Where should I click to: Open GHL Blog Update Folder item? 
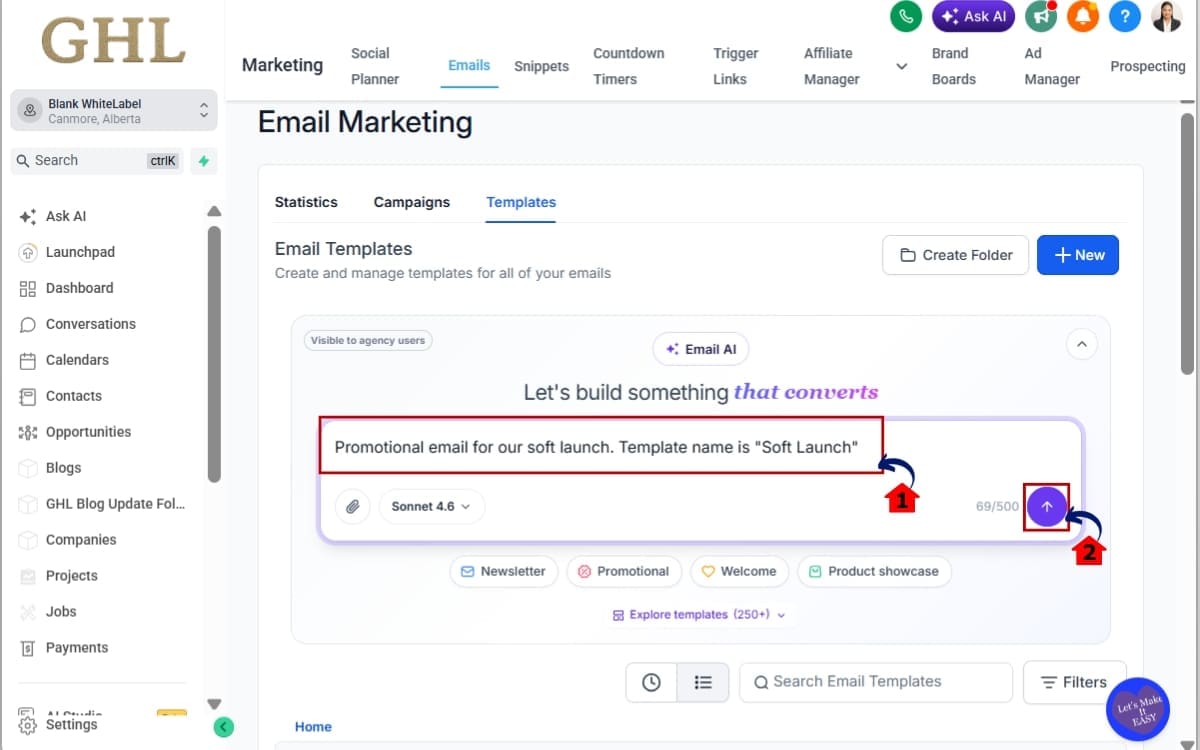pyautogui.click(x=115, y=504)
